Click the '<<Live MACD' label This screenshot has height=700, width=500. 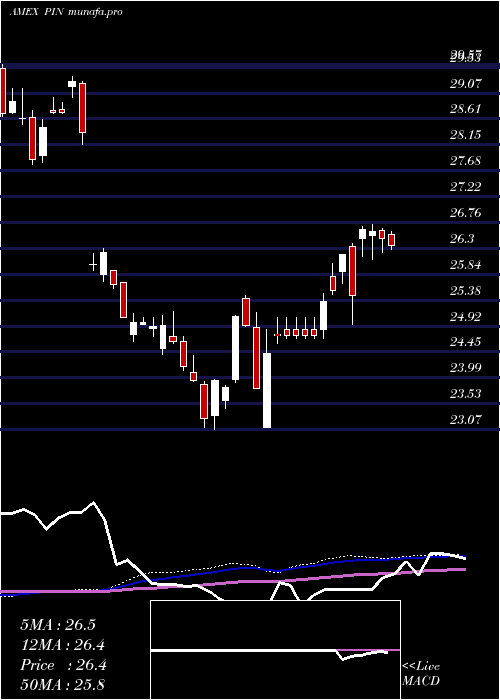pyautogui.click(x=421, y=673)
